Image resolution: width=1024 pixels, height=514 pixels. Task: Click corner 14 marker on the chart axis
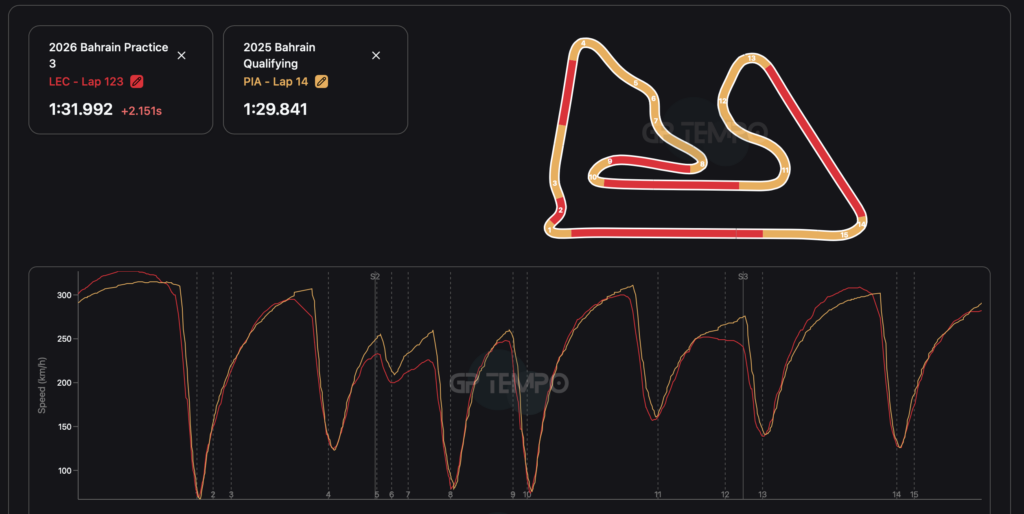897,494
